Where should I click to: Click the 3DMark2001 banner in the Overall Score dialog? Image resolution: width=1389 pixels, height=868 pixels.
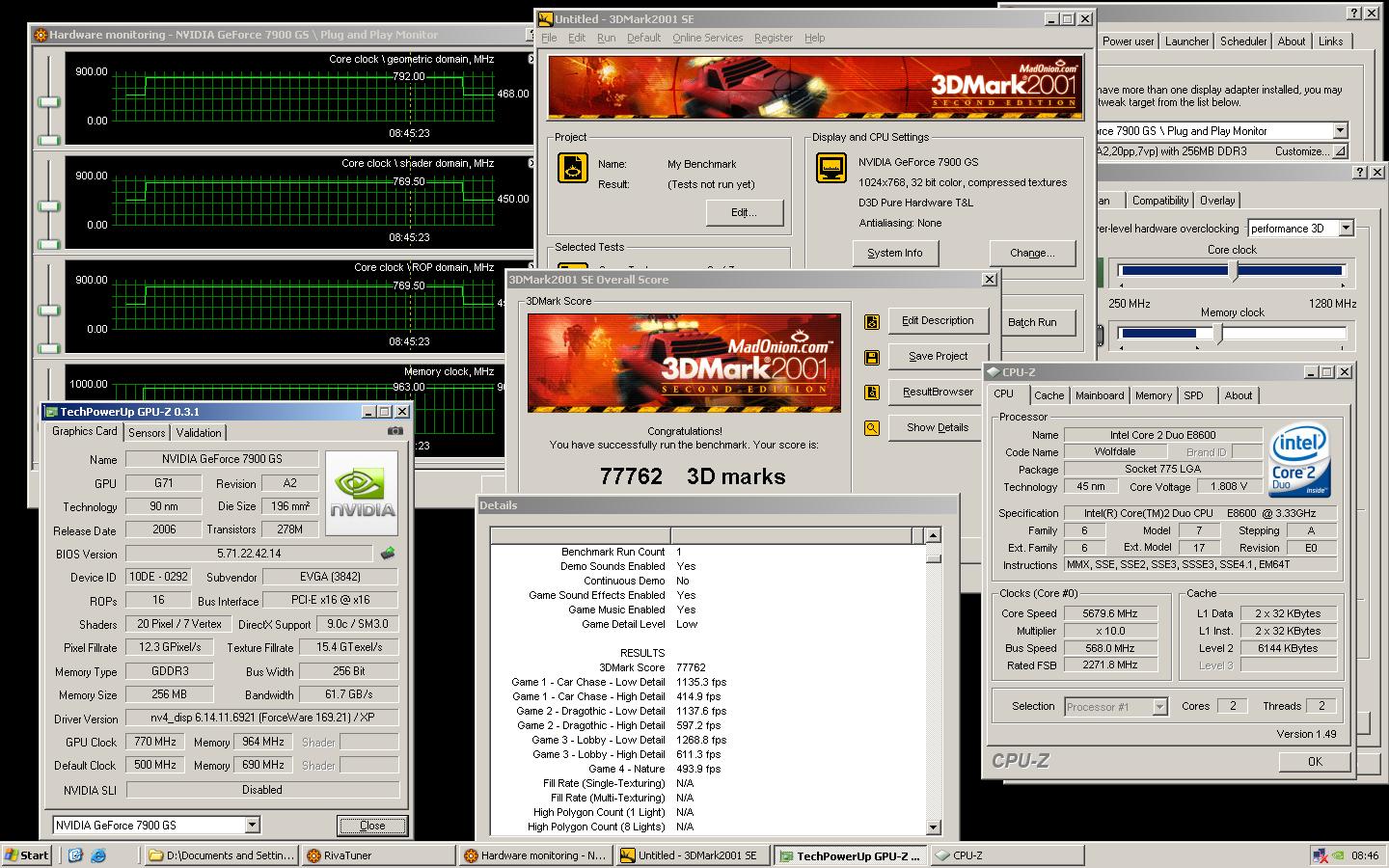684,363
